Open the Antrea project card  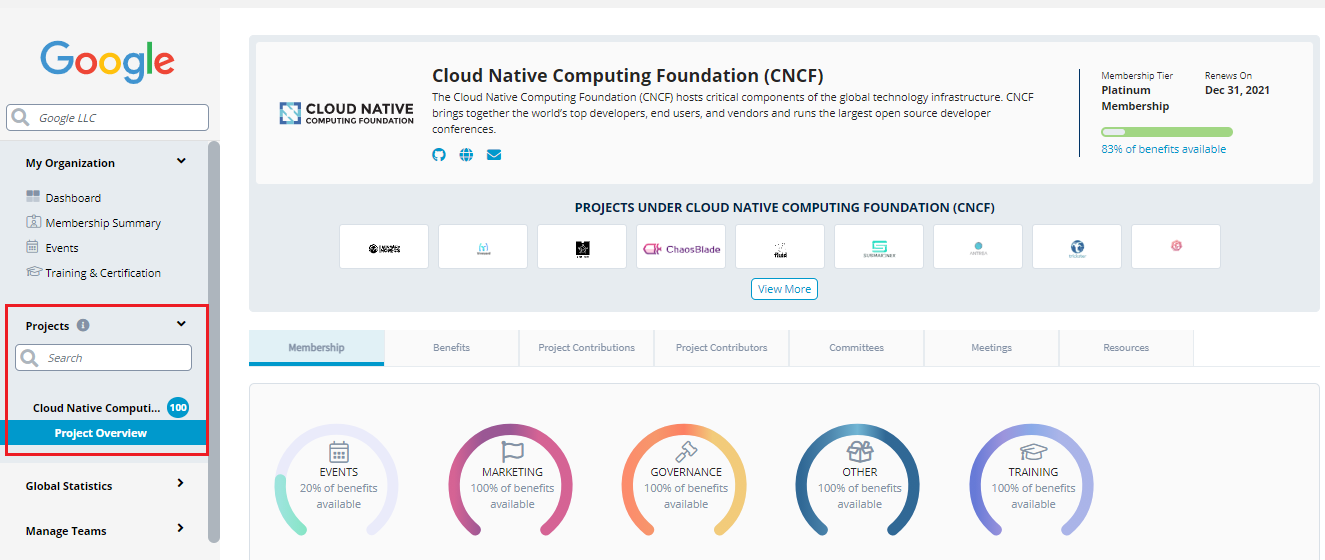978,247
